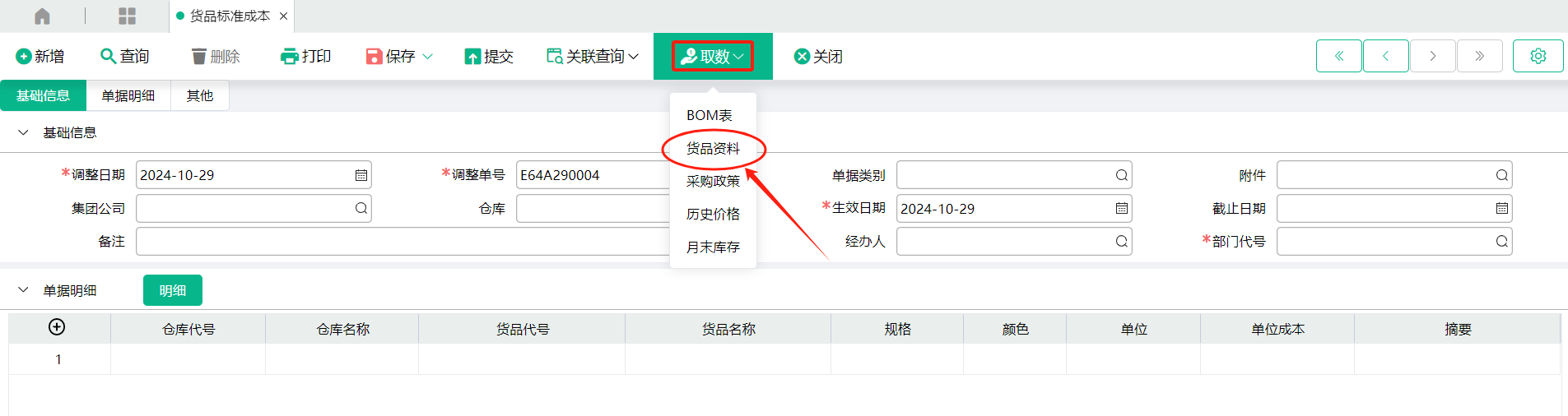Image resolution: width=1568 pixels, height=416 pixels.
Task: Jump to the last record arrow
Action: click(x=1479, y=56)
